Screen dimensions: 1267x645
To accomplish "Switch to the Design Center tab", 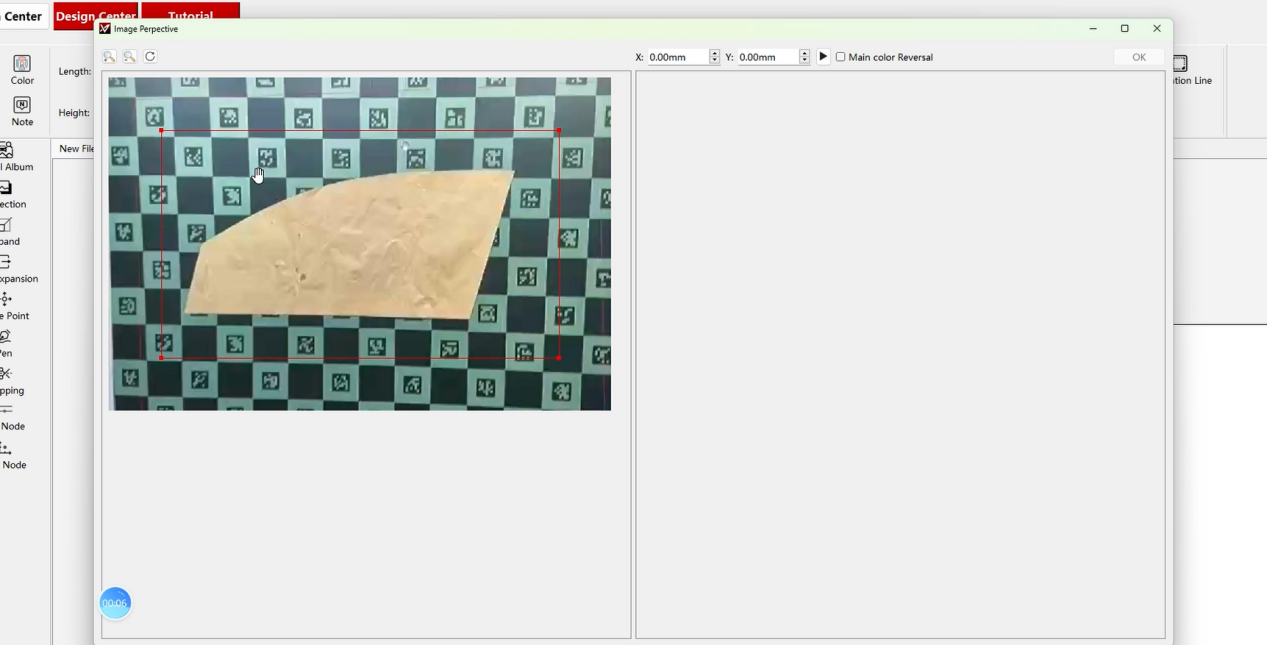I will coord(94,13).
